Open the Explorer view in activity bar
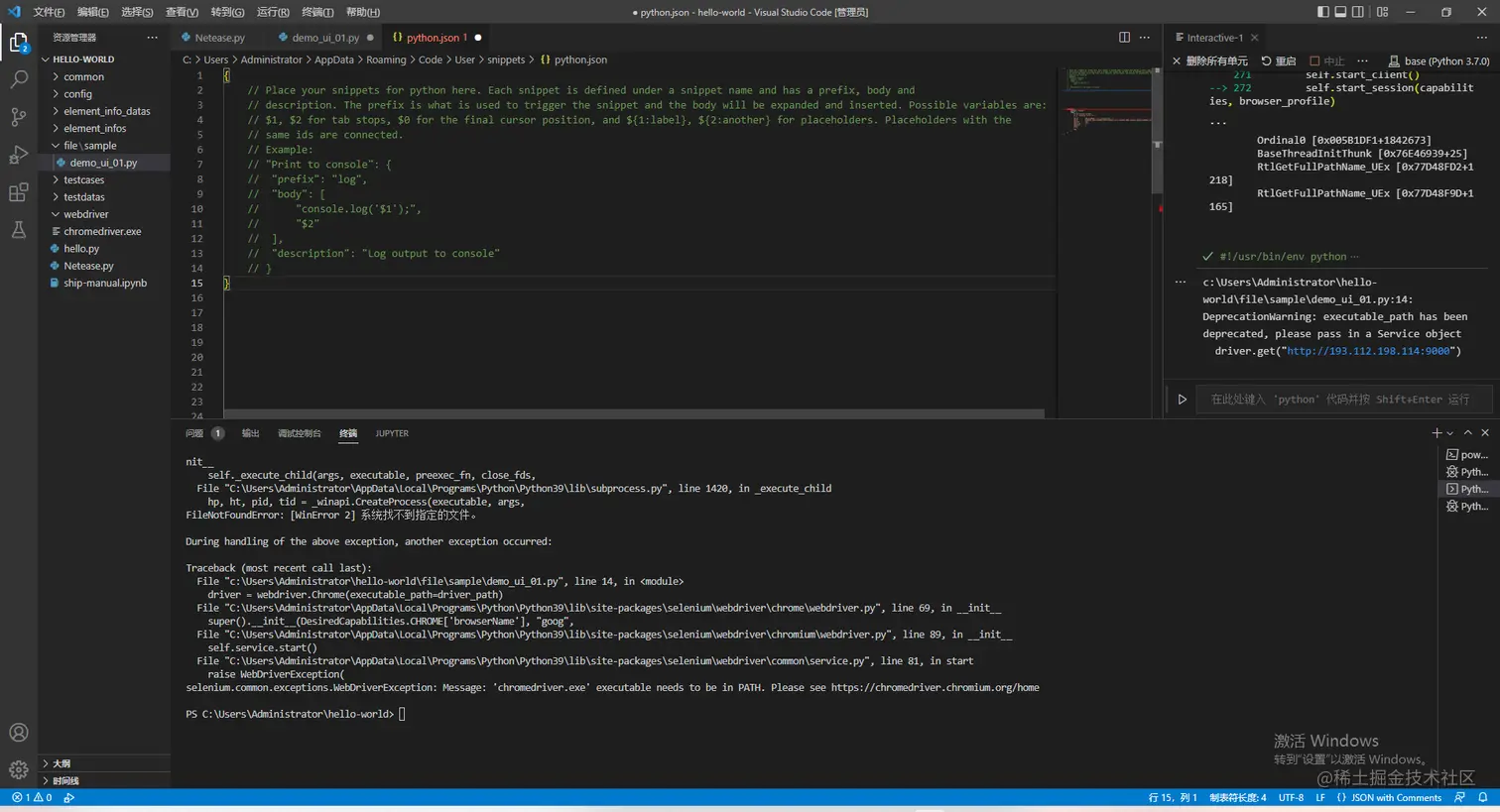This screenshot has height=812, width=1500. (x=19, y=42)
